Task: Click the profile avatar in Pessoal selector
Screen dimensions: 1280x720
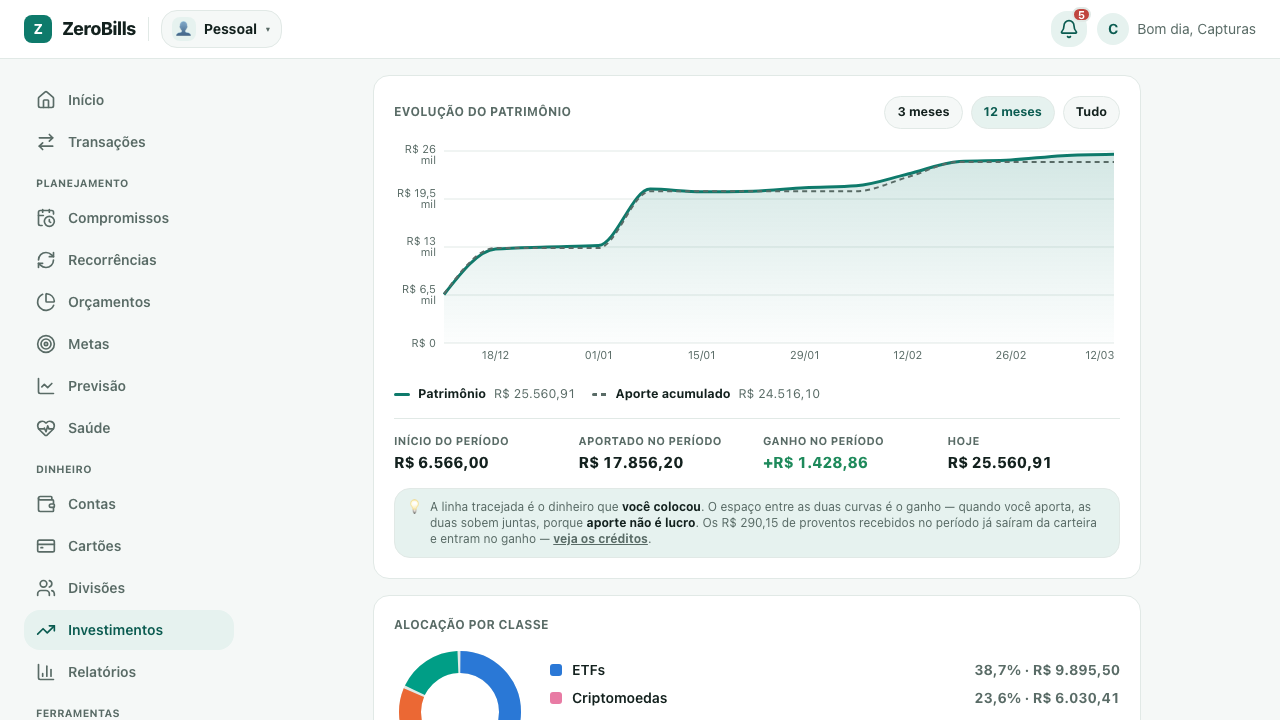Action: pos(183,29)
